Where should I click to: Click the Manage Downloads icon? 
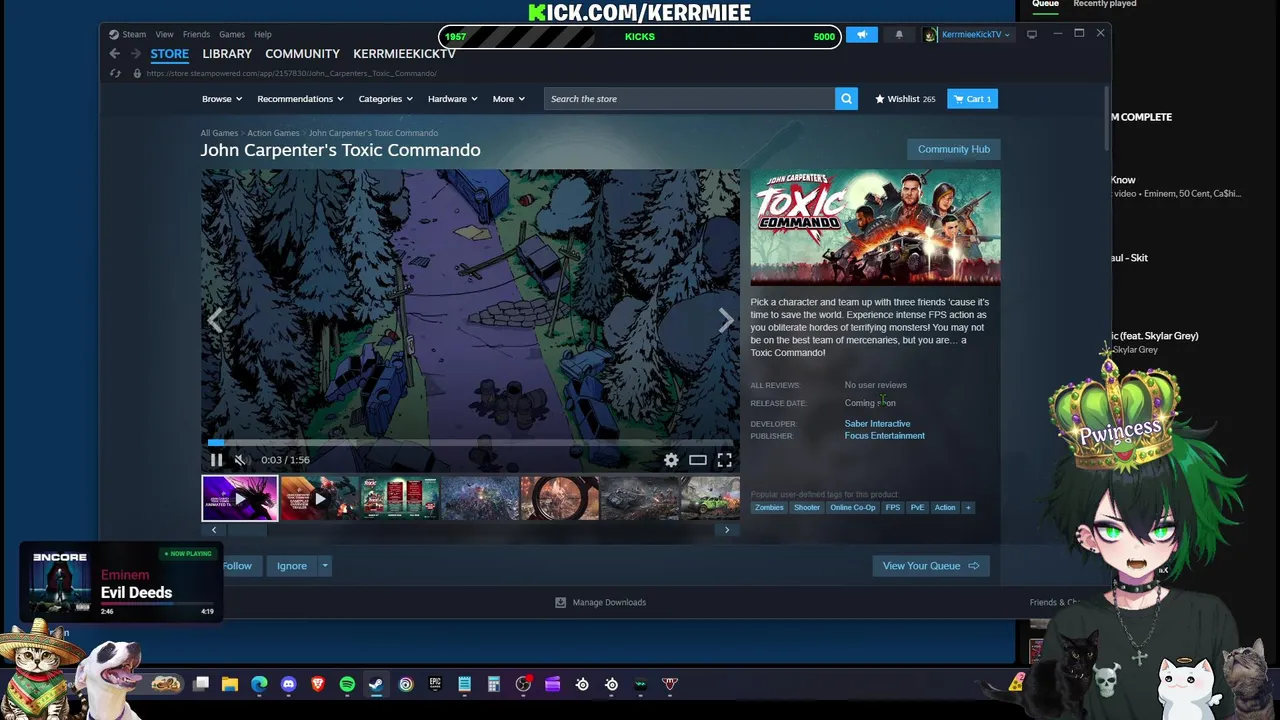point(560,602)
